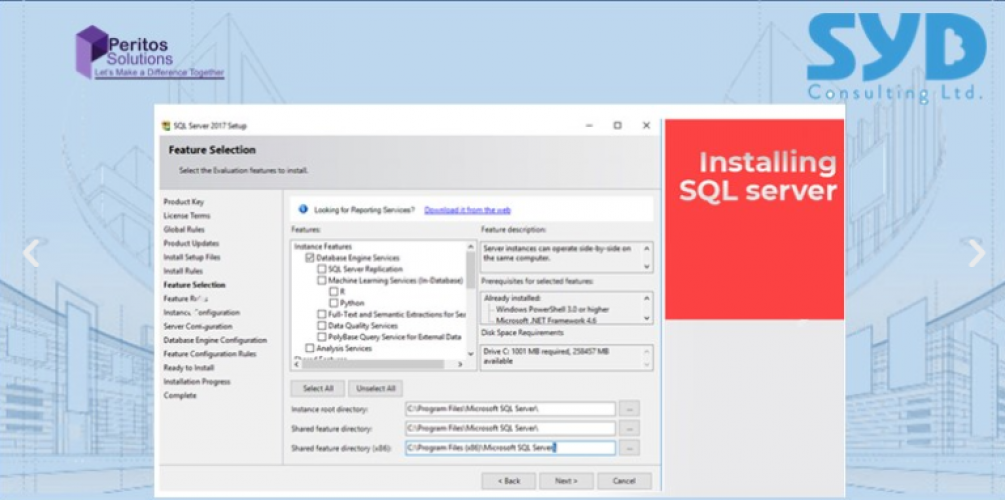The height and width of the screenshot is (500, 1005).
Task: Select Product Key step in sidebar
Action: 184,202
